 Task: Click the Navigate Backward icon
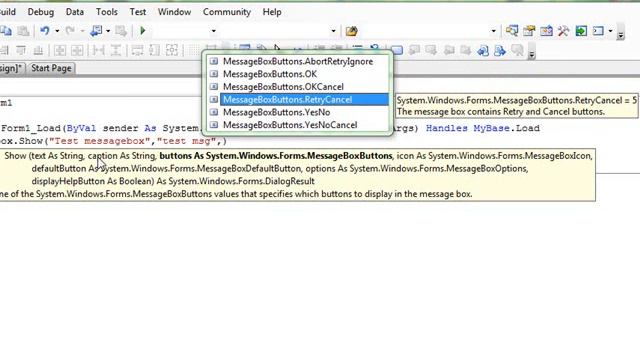[x=97, y=31]
